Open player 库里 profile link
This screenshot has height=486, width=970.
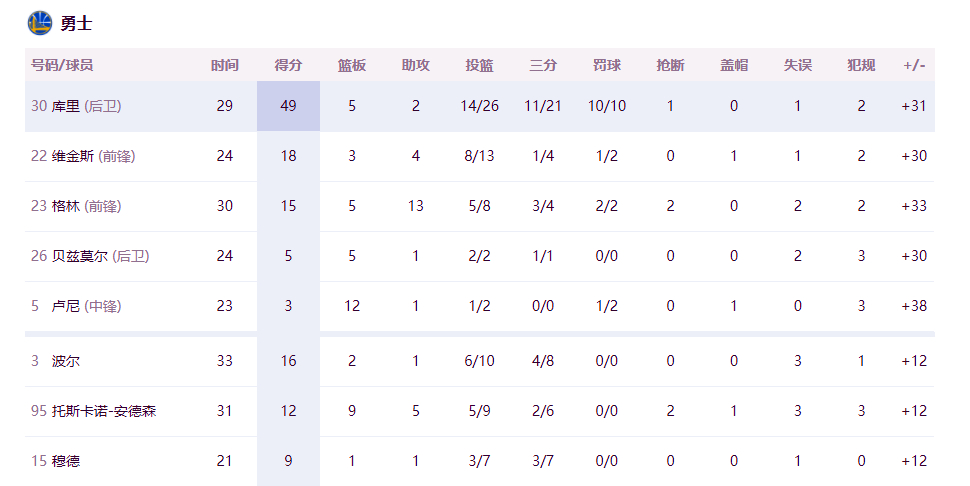[66, 106]
